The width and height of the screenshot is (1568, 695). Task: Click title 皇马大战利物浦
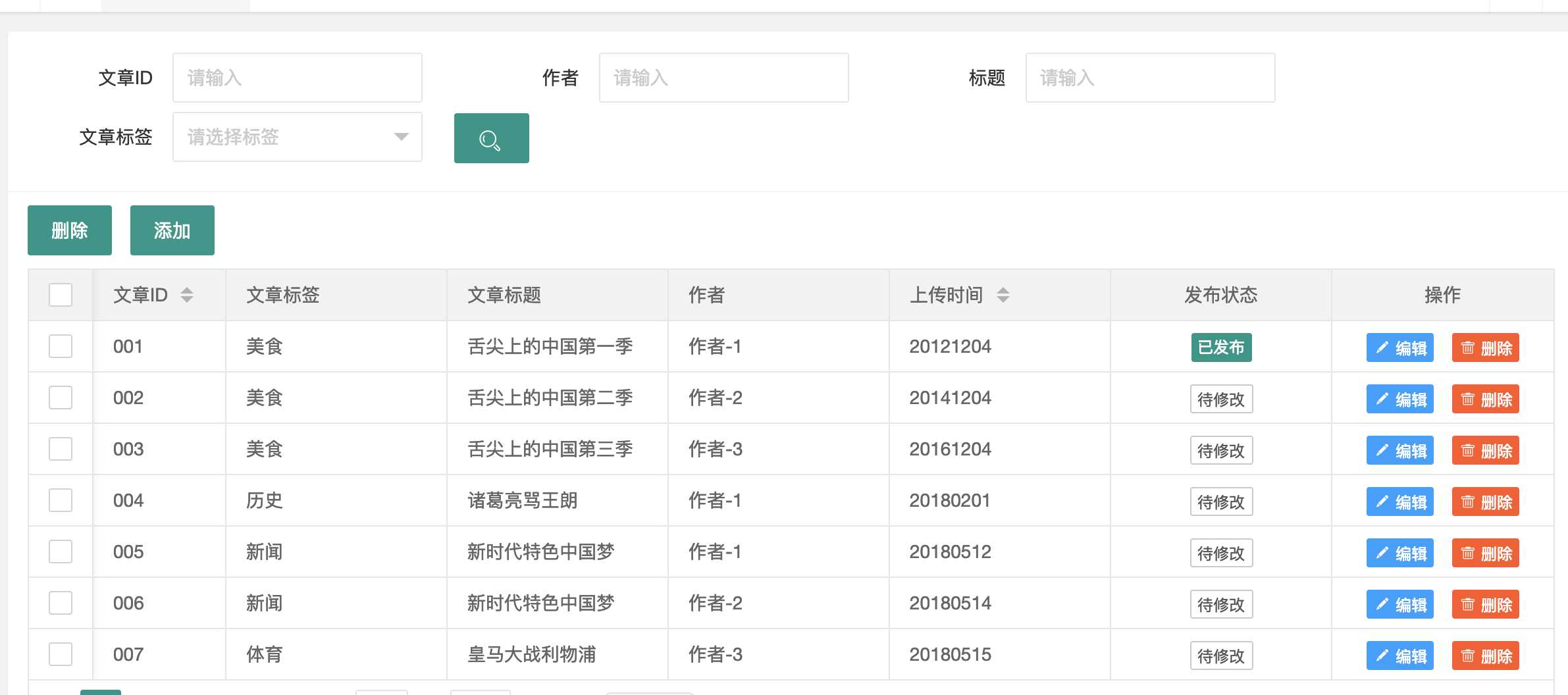532,654
